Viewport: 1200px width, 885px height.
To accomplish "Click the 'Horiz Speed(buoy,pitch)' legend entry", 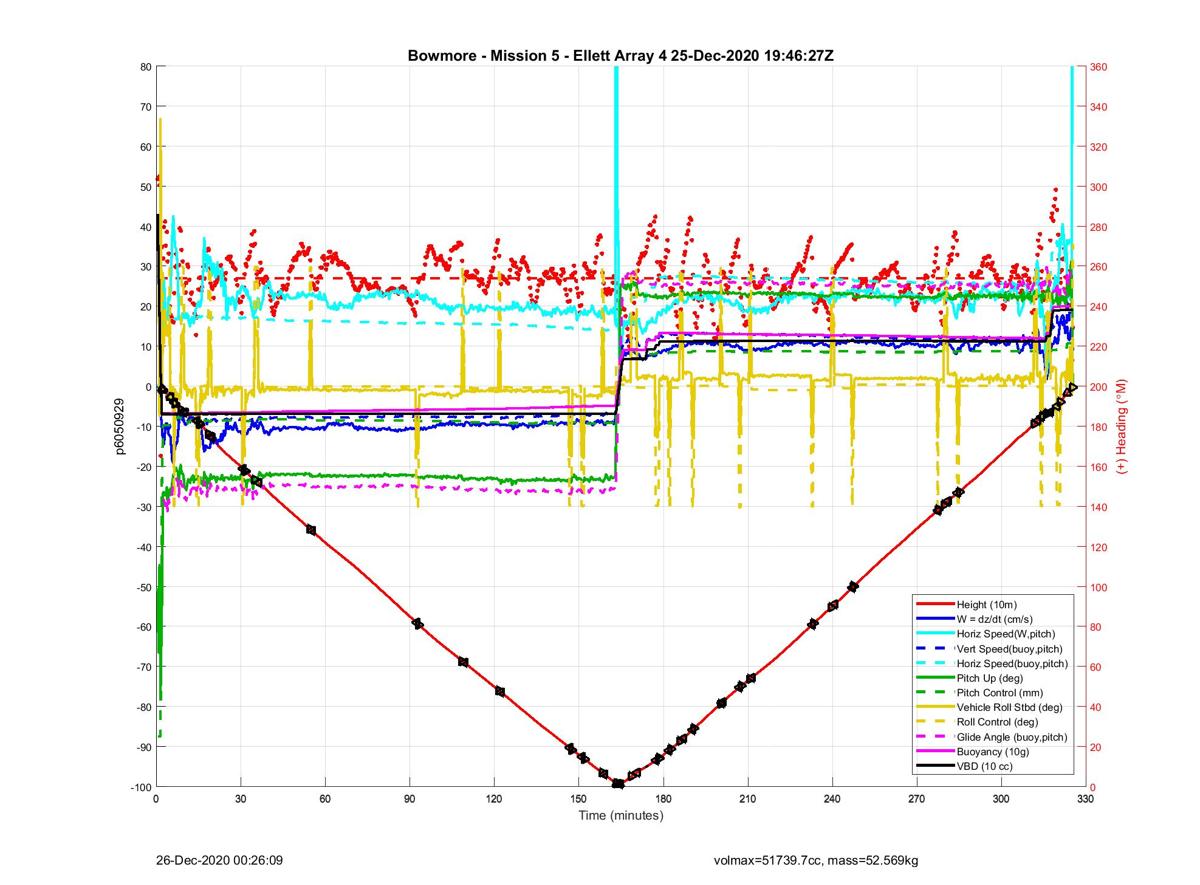I will point(1012,663).
